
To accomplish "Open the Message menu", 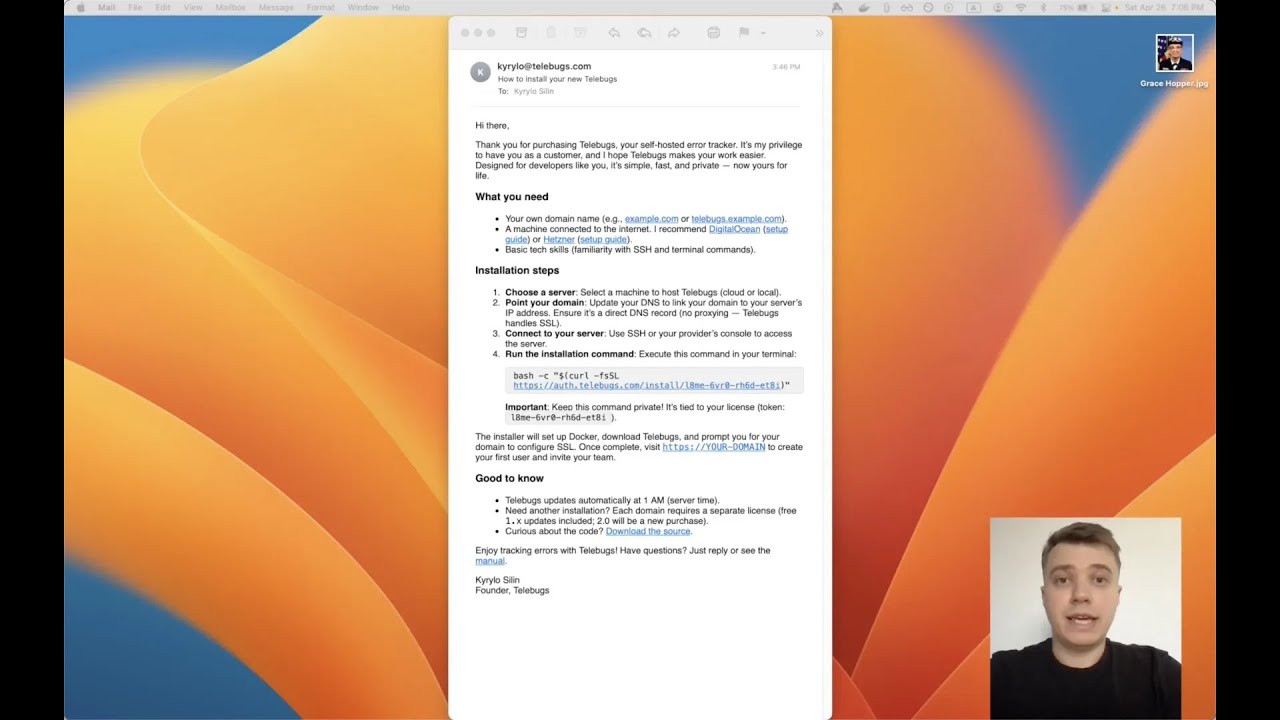I will pyautogui.click(x=276, y=7).
